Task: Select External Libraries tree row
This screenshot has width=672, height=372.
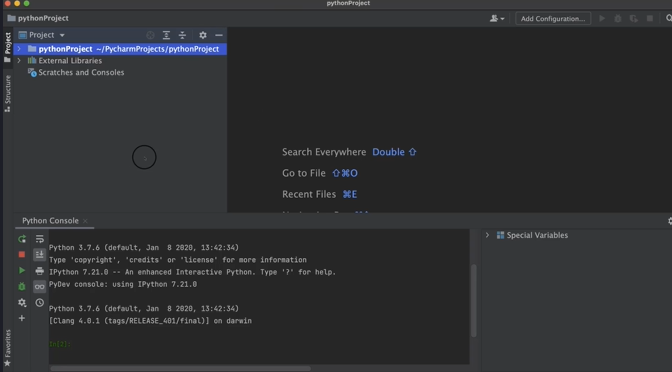Action: (120, 61)
